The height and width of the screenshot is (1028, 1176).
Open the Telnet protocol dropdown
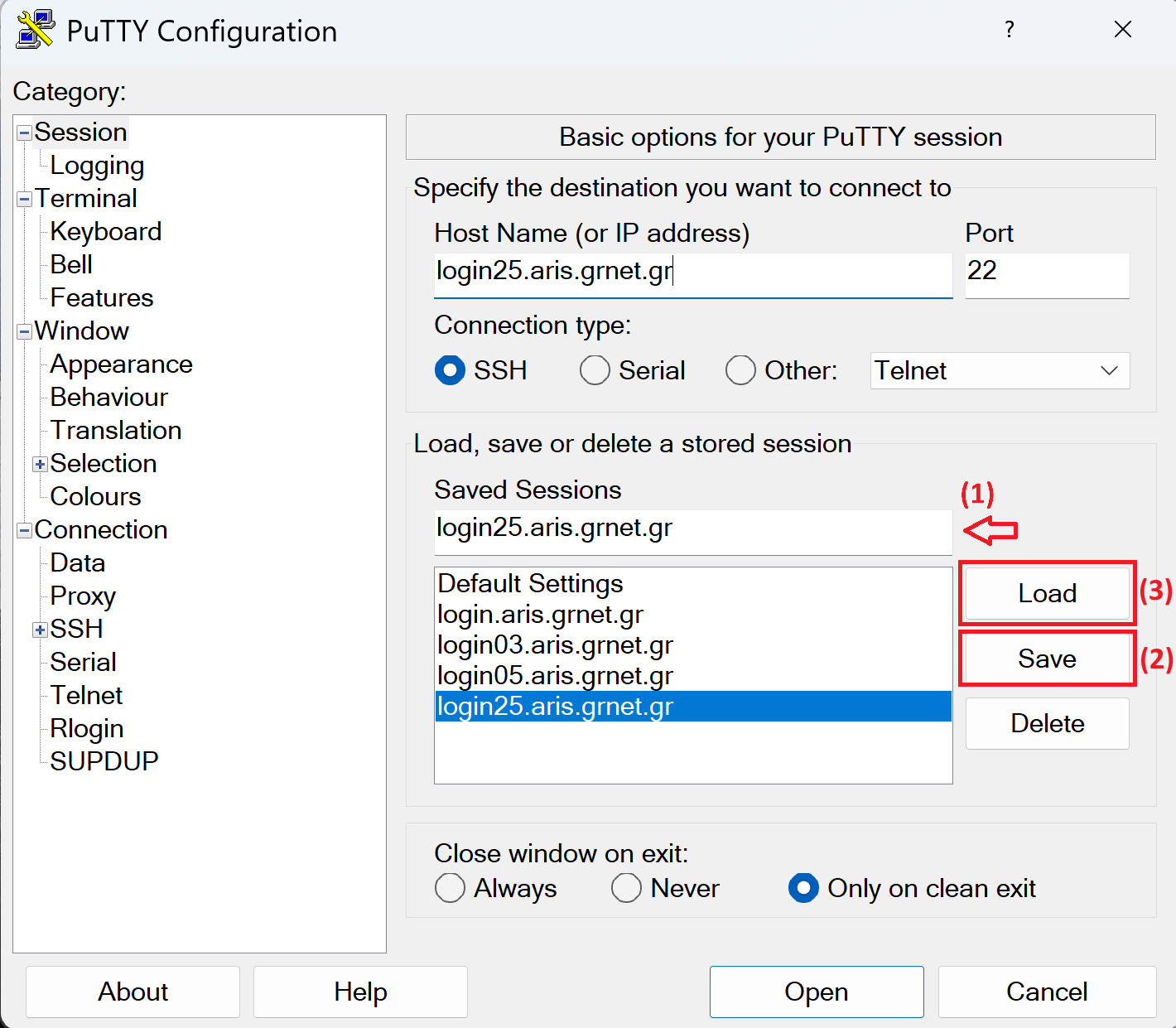[1000, 370]
